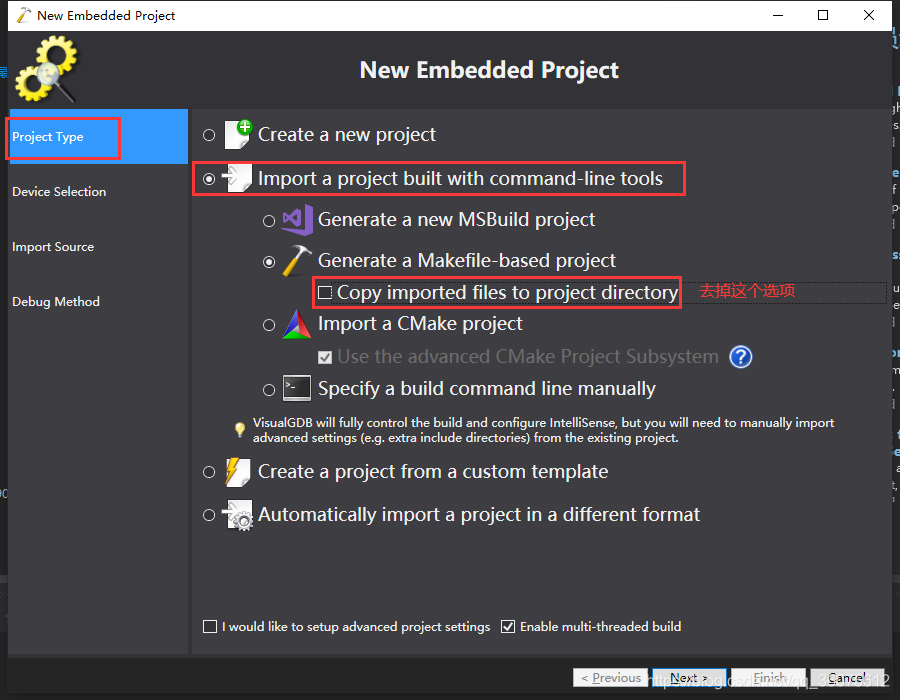Click the CMake triangle logo icon
Image resolution: width=900 pixels, height=700 pixels.
[298, 324]
